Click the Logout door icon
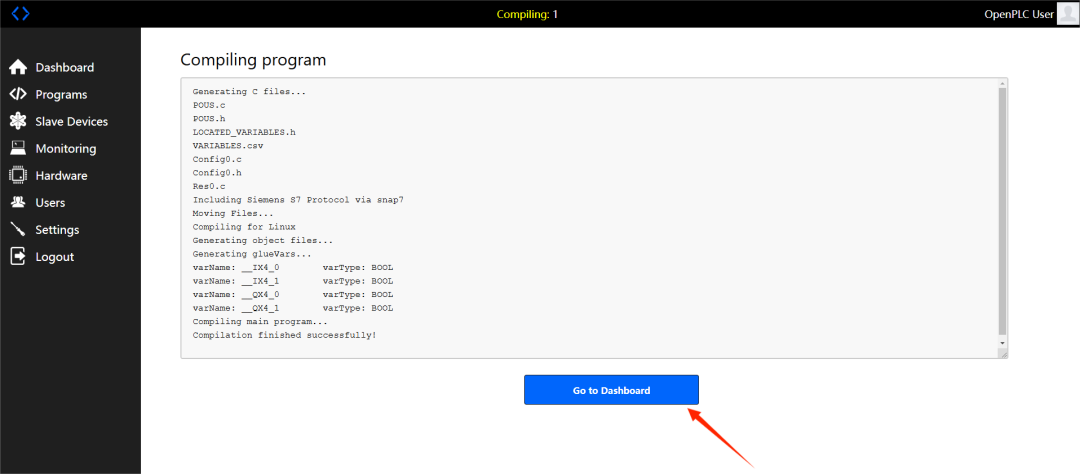The image size is (1080, 474). click(x=18, y=256)
